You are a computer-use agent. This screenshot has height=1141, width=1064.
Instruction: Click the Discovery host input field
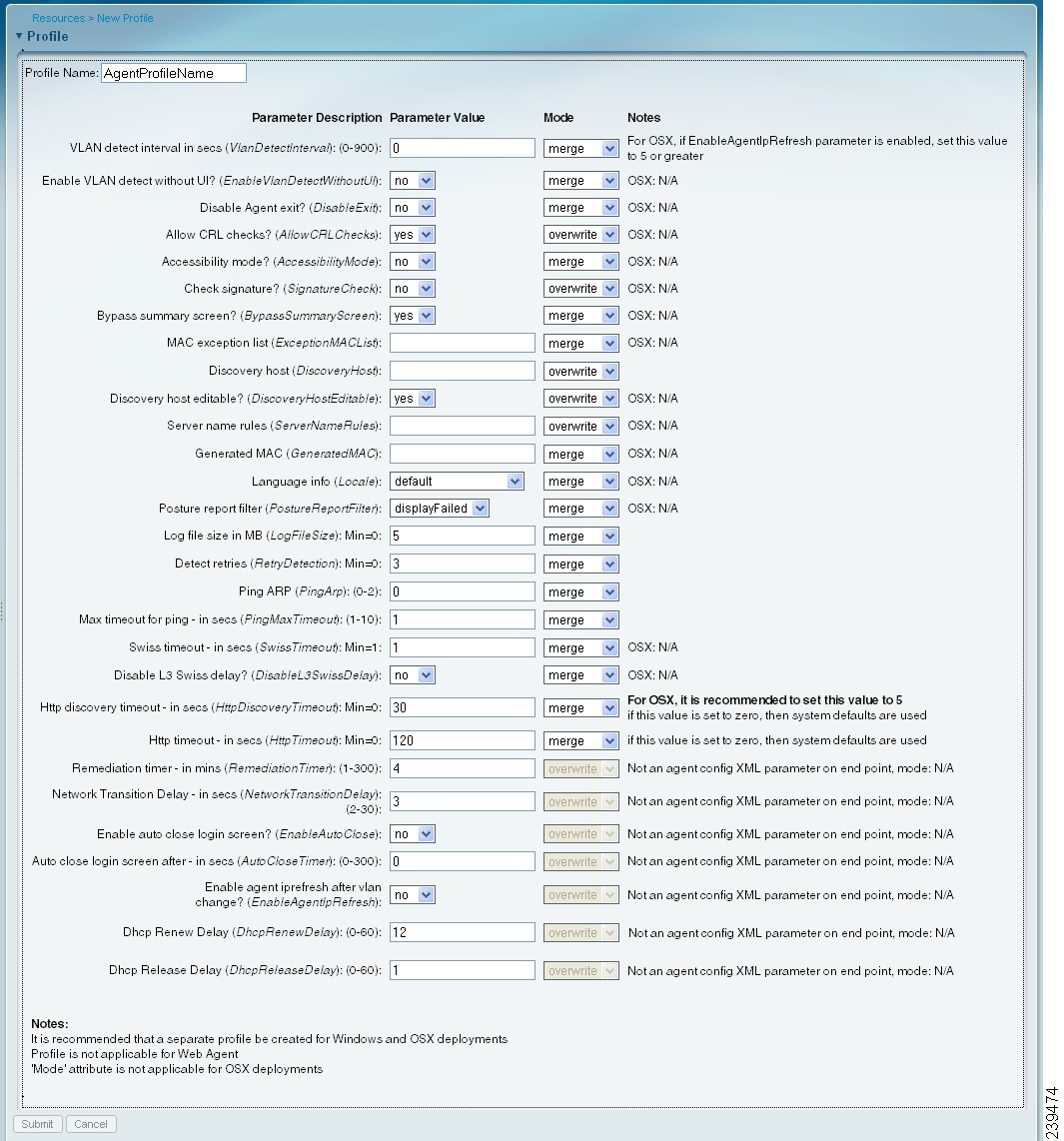[463, 371]
